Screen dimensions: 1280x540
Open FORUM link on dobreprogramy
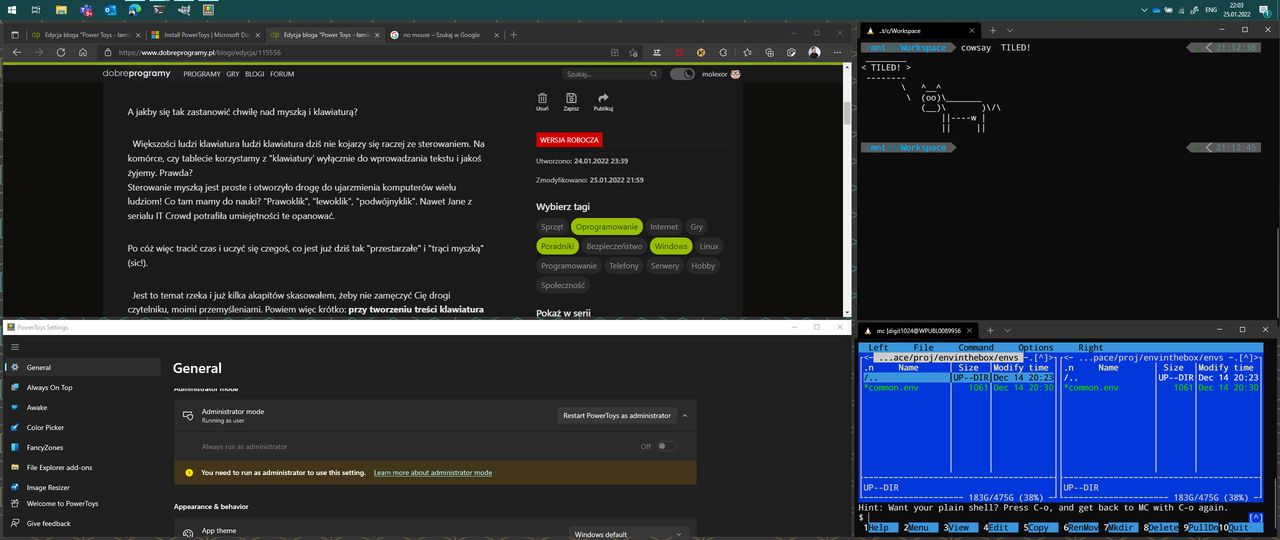coord(282,74)
